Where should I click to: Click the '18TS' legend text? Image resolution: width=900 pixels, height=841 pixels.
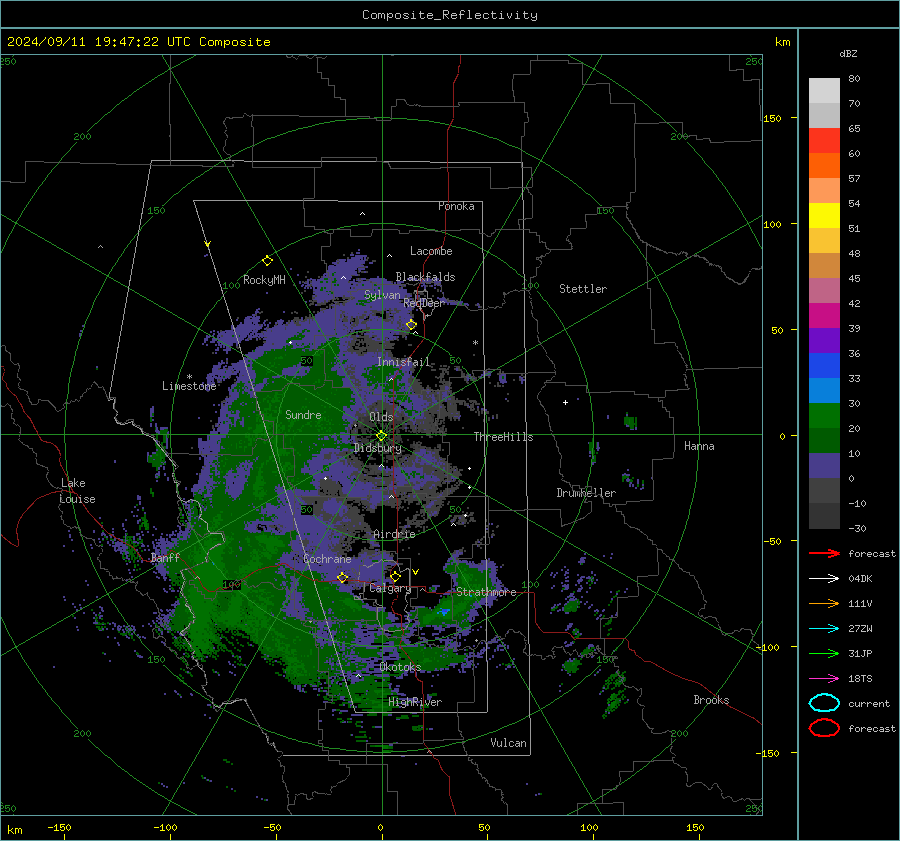click(860, 678)
